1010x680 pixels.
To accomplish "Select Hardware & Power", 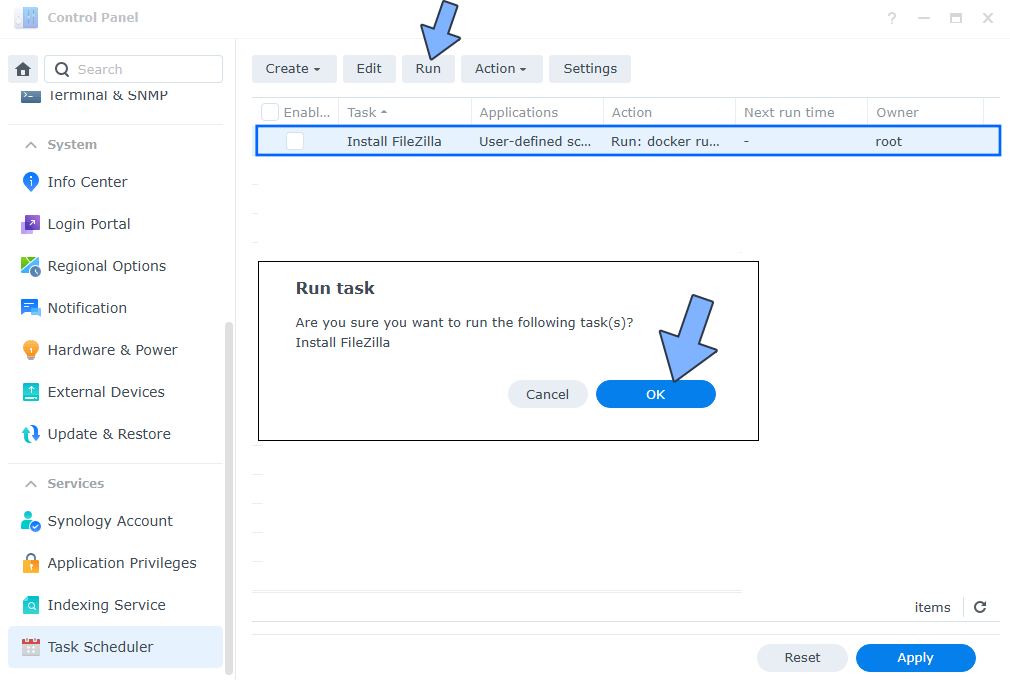I will (x=112, y=350).
